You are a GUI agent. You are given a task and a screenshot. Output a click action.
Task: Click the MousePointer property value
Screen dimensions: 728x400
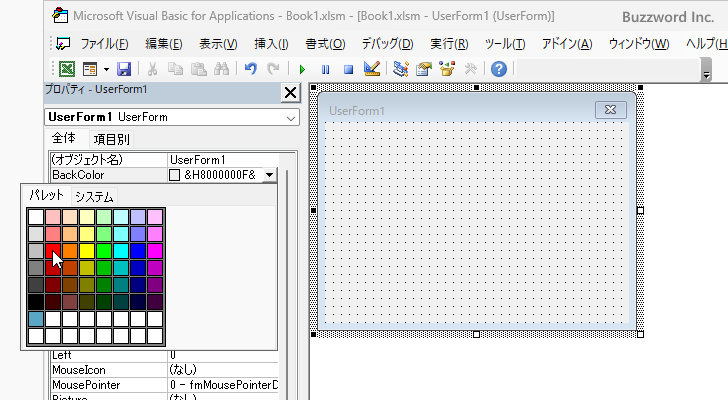point(223,385)
